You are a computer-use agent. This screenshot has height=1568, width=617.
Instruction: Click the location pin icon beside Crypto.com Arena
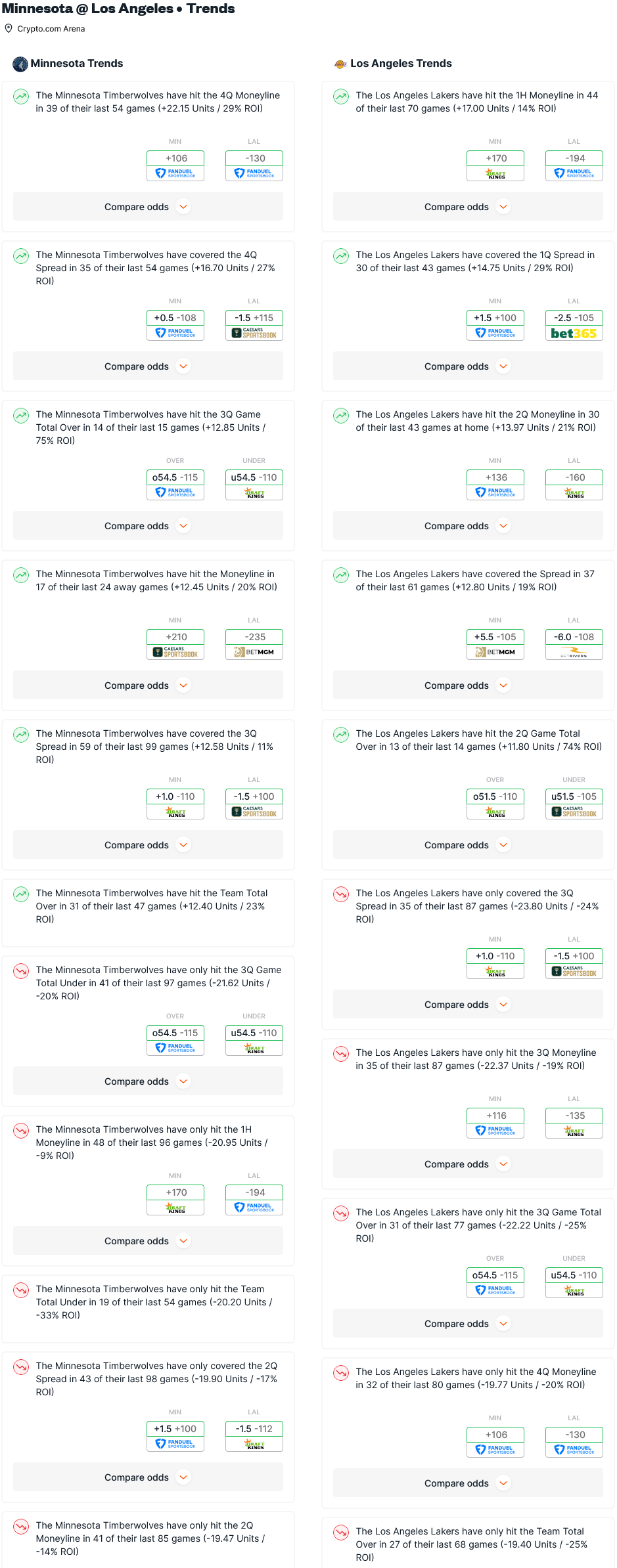[x=9, y=28]
